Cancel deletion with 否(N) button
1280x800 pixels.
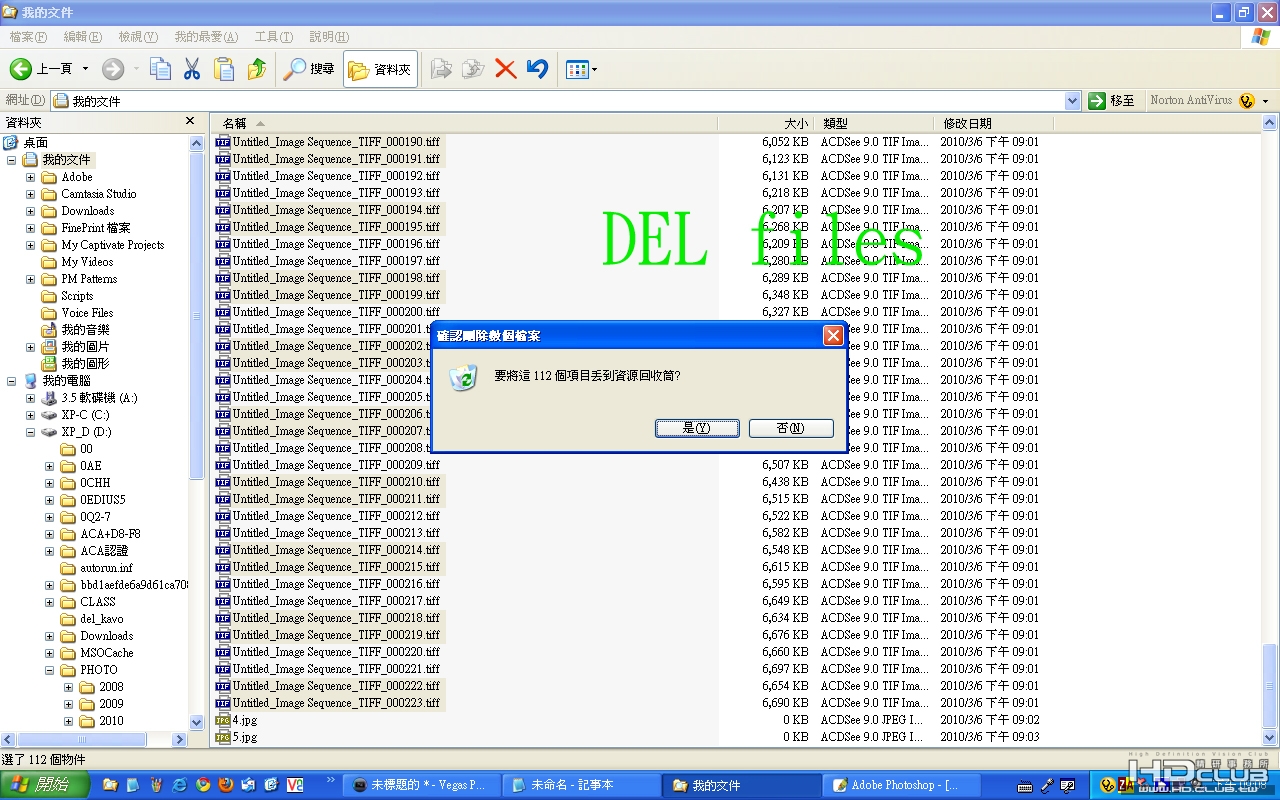click(791, 428)
